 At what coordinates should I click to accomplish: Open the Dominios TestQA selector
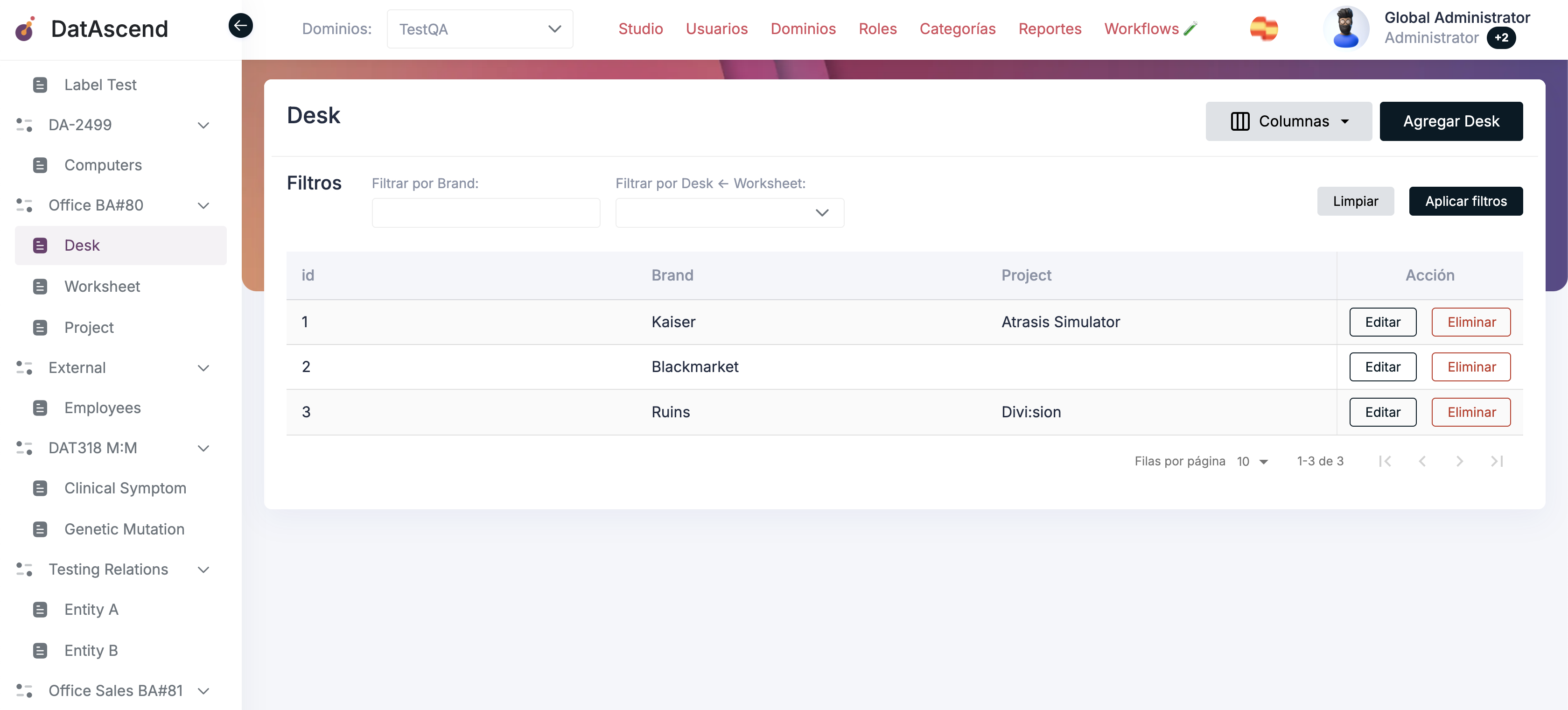pos(479,28)
